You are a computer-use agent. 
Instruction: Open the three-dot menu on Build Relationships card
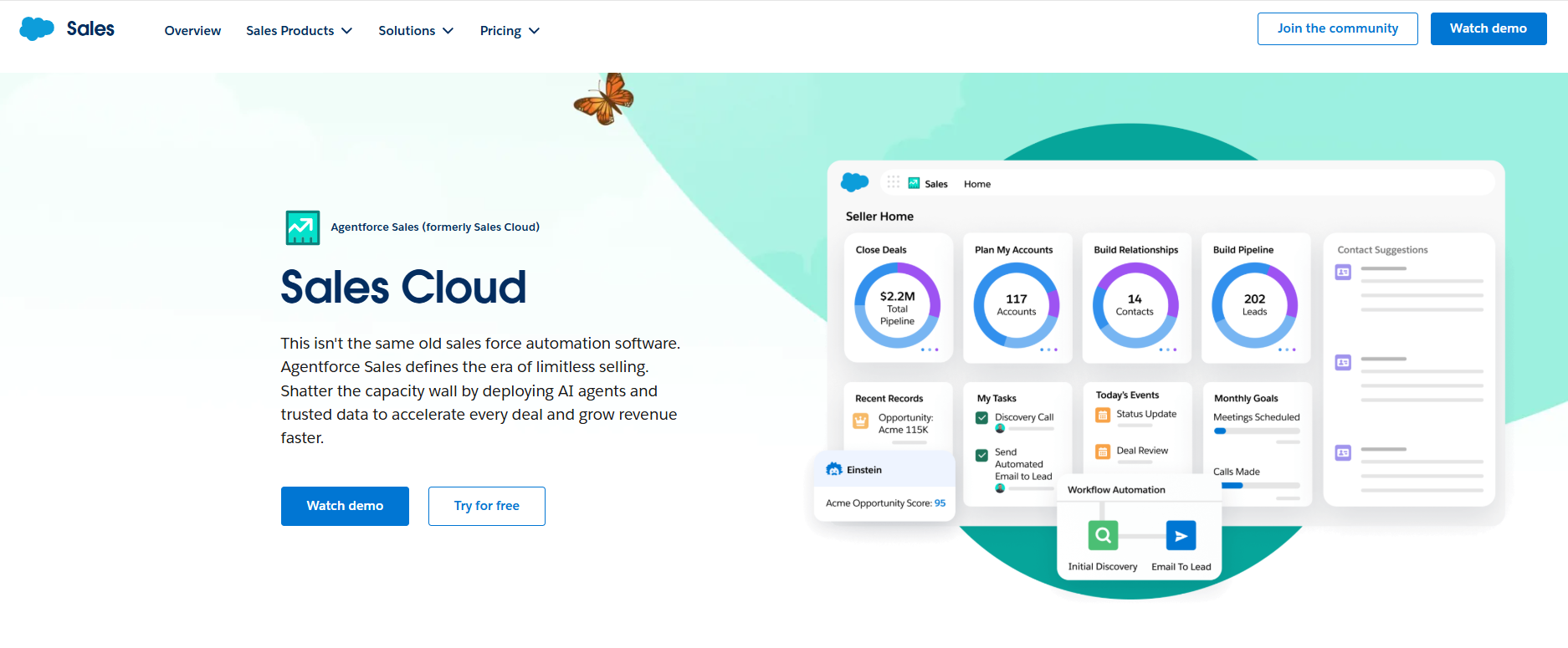1168,350
